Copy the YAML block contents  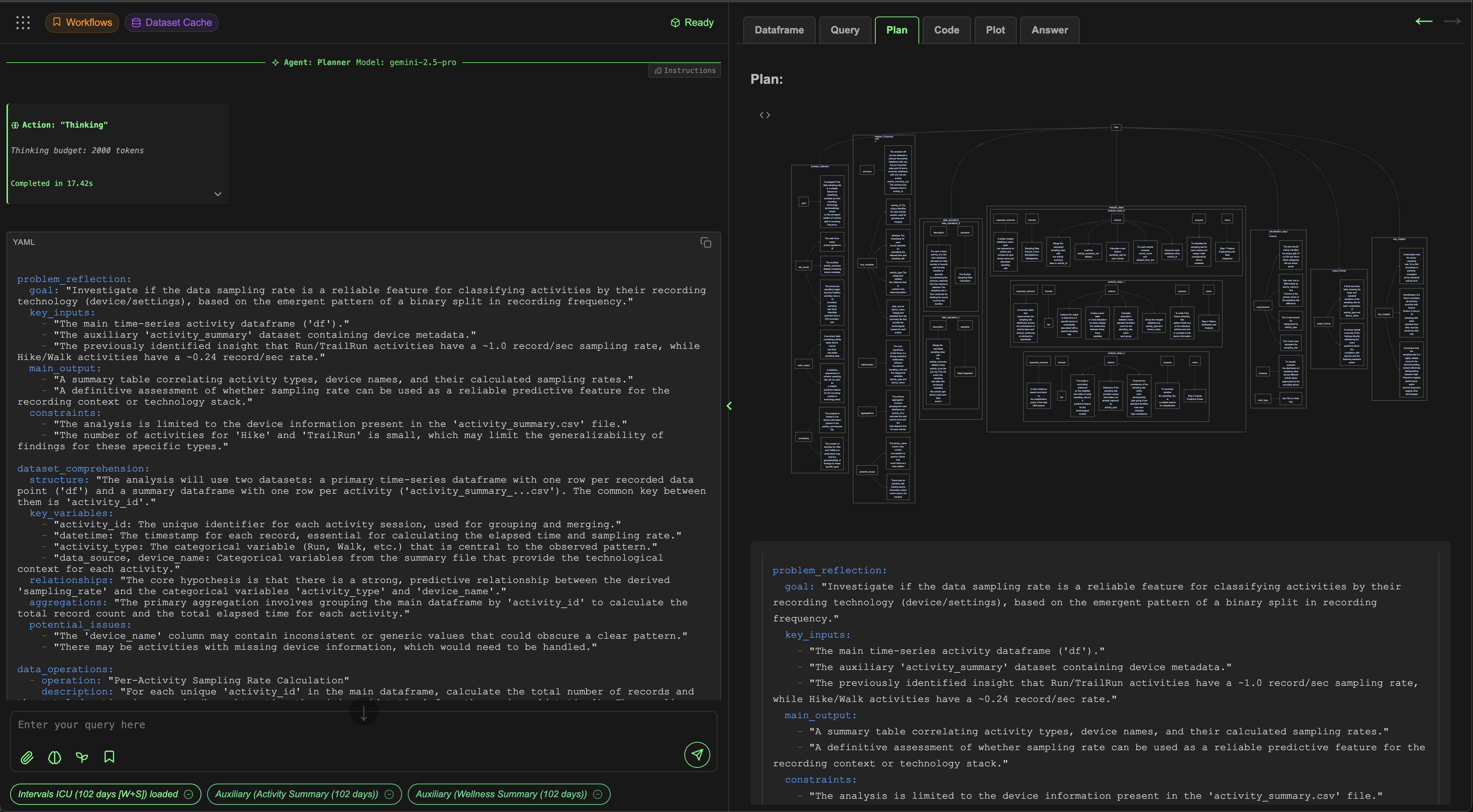click(x=706, y=242)
